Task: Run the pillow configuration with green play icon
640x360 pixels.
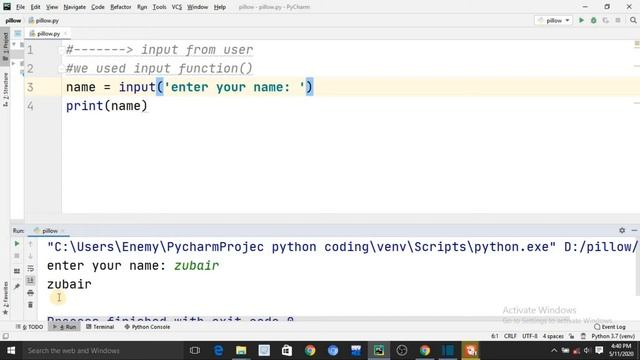Action: tap(581, 20)
